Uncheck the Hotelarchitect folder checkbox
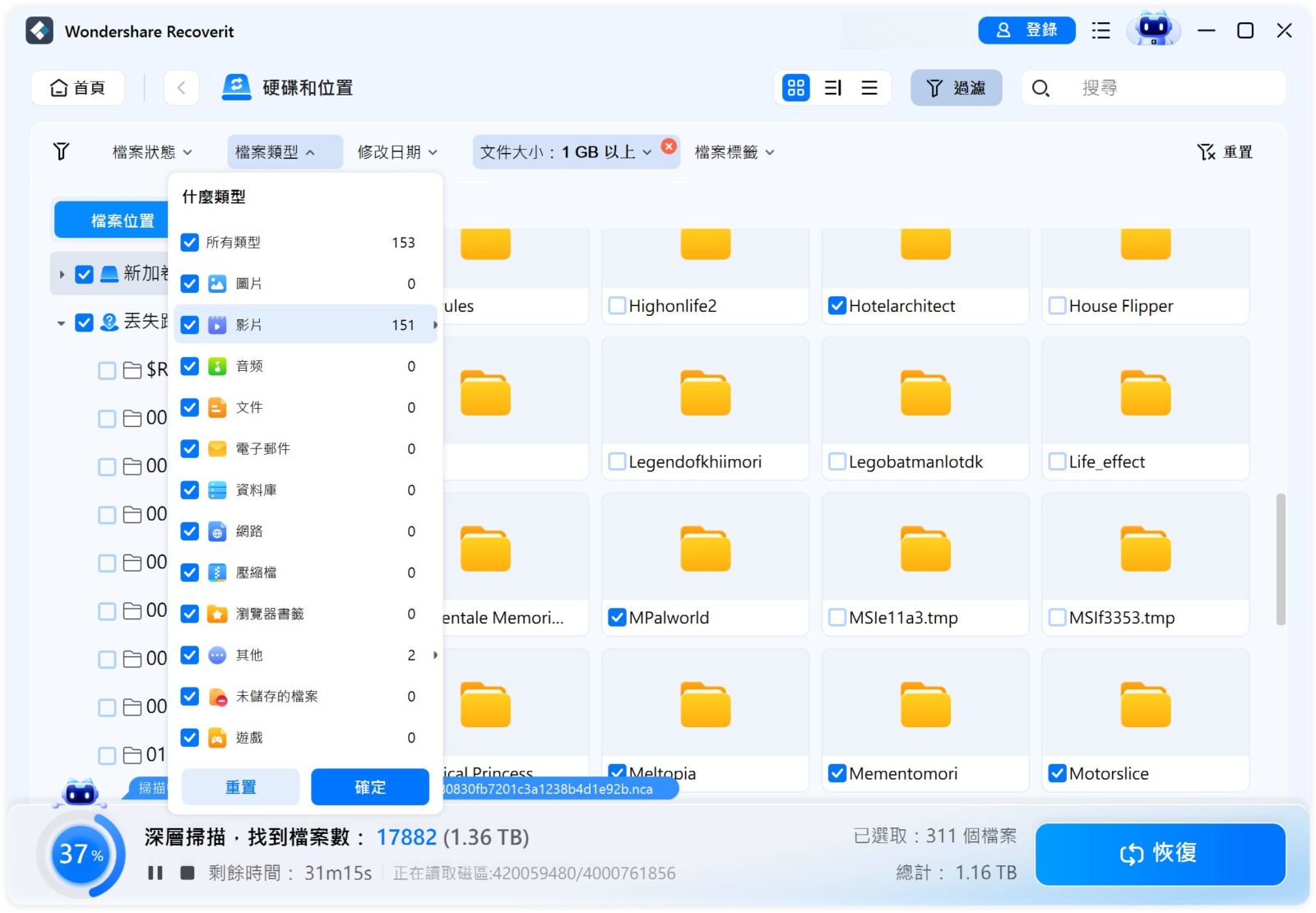The height and width of the screenshot is (913, 1316). click(x=837, y=306)
